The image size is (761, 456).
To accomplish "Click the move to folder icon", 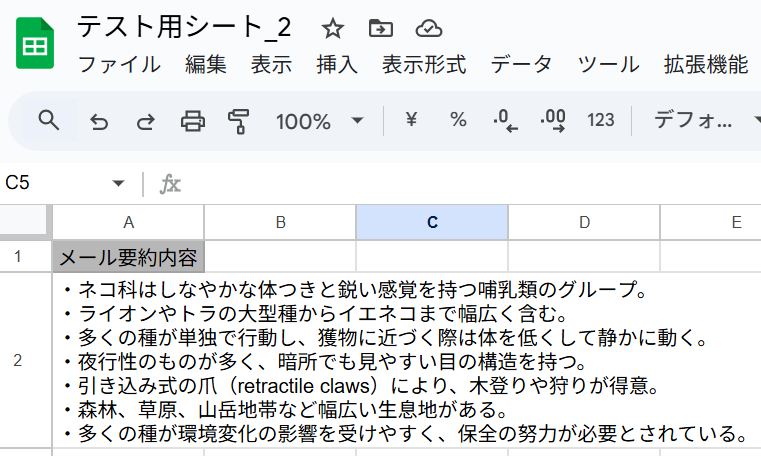I will coord(381,29).
